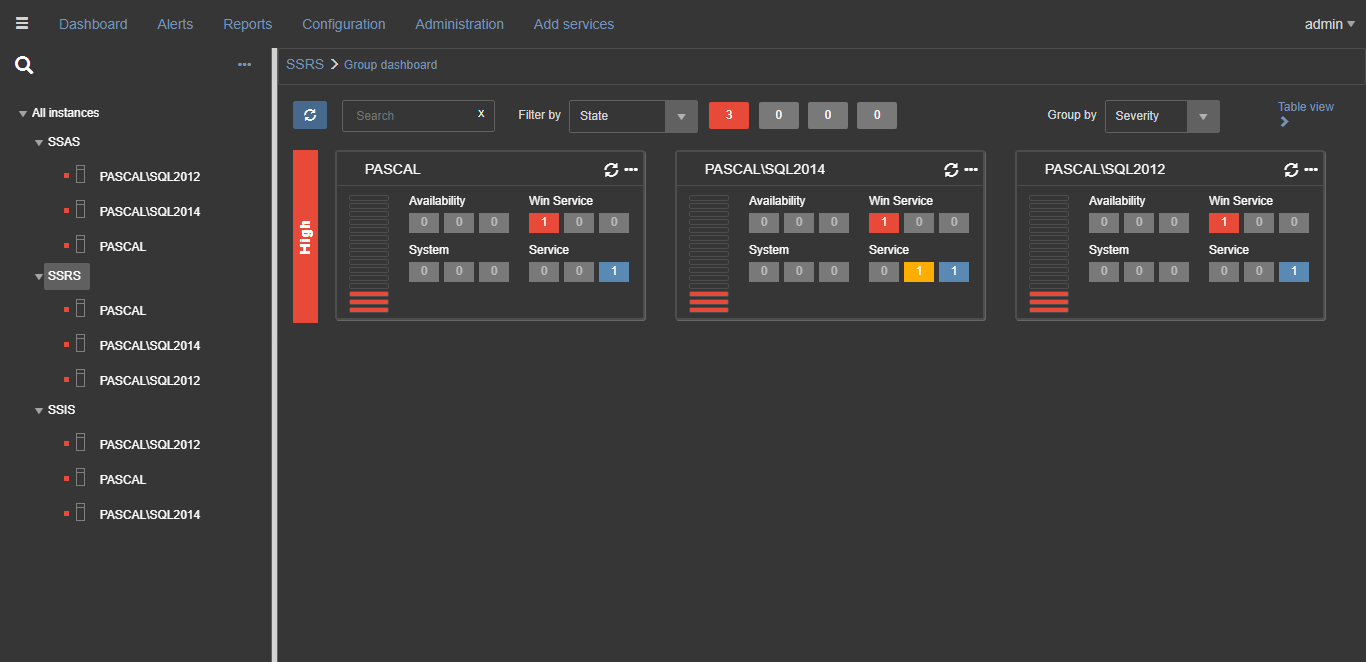Viewport: 1366px width, 662px height.
Task: Open PASCAL card title
Action: (x=392, y=170)
